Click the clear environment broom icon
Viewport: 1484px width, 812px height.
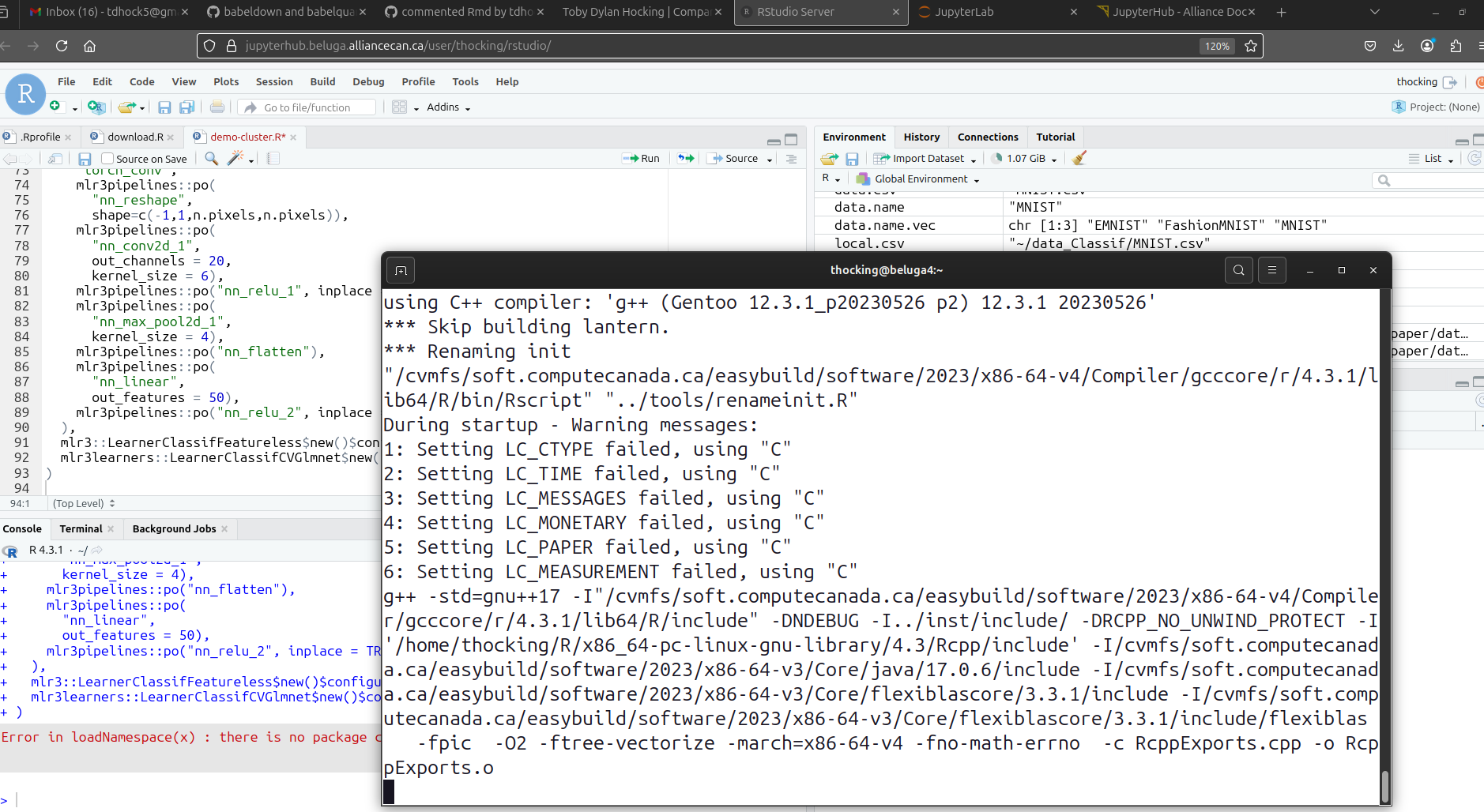coord(1079,158)
